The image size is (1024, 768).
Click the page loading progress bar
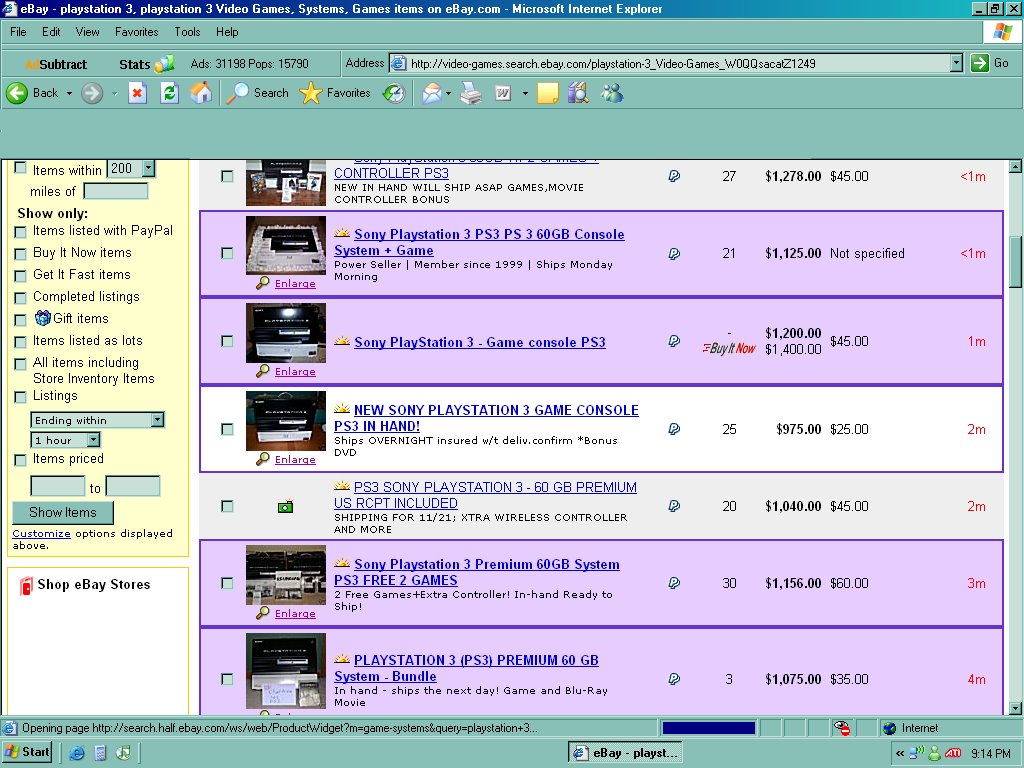(x=709, y=728)
